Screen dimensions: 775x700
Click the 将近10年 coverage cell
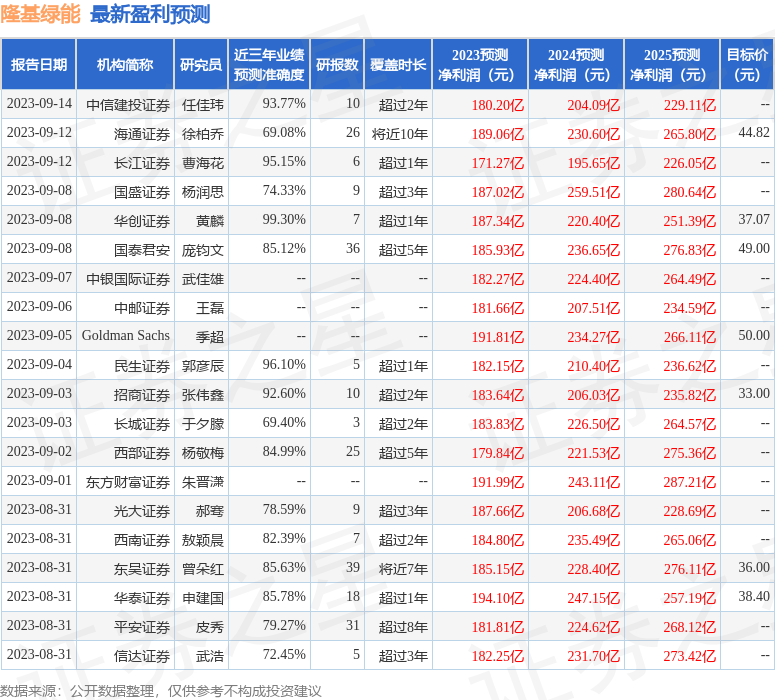point(400,134)
